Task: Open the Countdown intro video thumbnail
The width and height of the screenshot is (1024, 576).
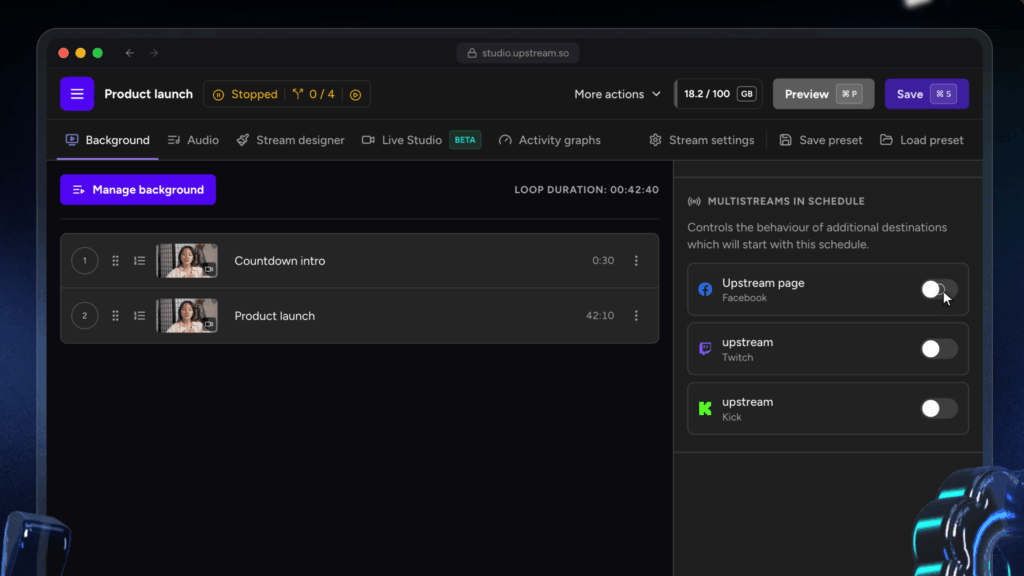Action: [187, 261]
